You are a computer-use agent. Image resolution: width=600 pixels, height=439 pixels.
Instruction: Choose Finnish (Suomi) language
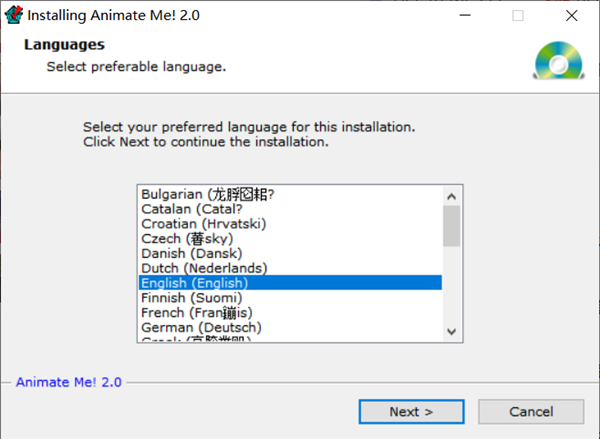(x=191, y=298)
